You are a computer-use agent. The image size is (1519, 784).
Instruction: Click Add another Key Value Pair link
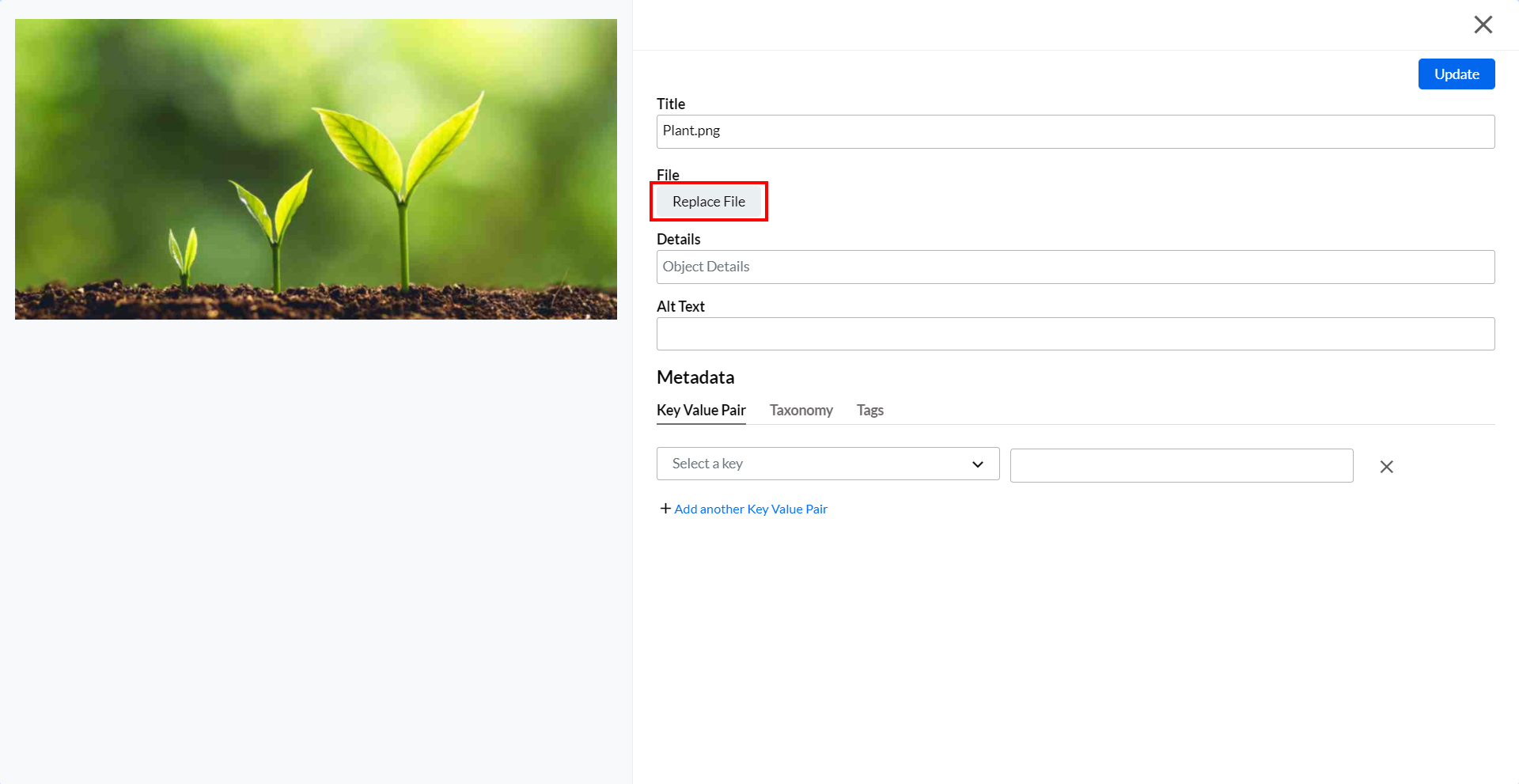[751, 509]
